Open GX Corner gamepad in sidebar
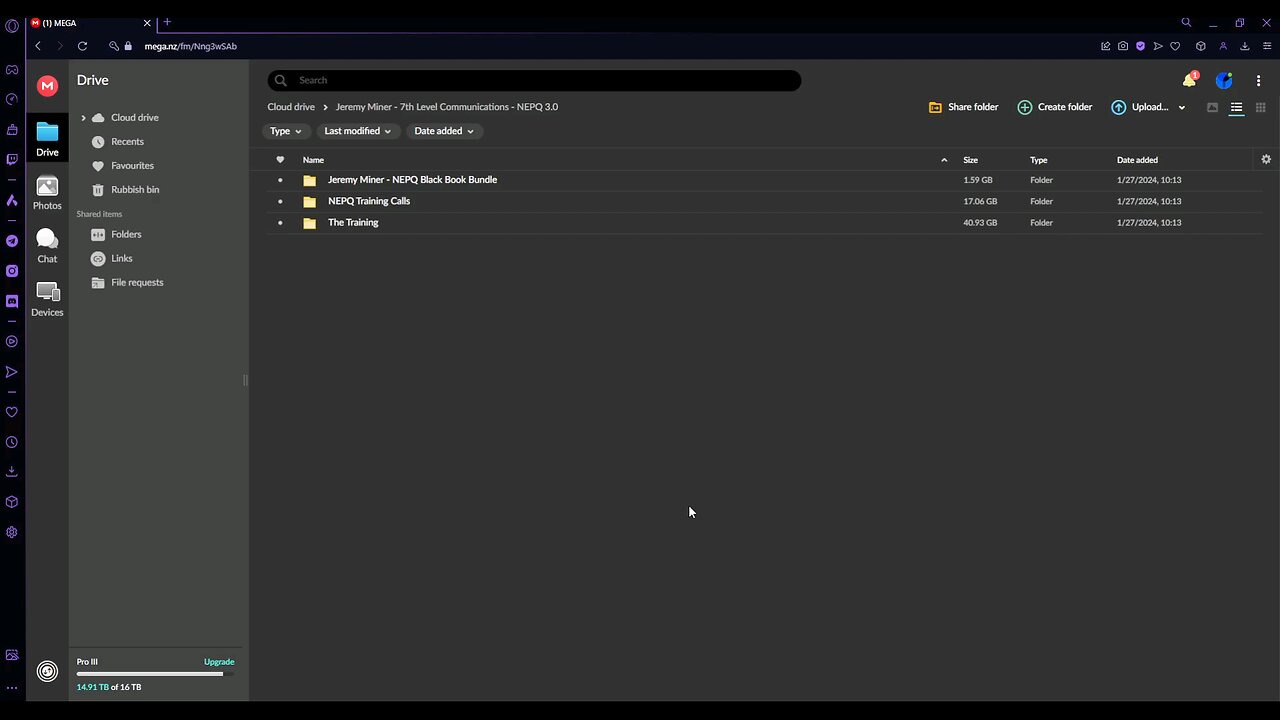This screenshot has height=720, width=1280. click(12, 70)
